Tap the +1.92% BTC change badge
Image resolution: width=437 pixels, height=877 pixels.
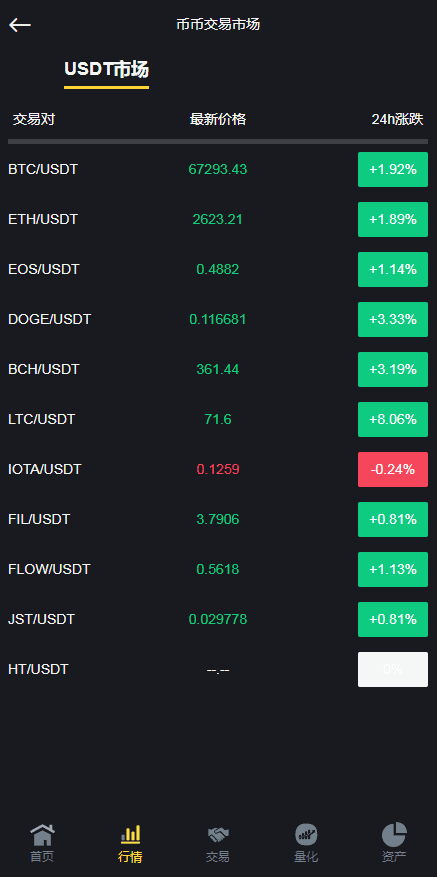coord(393,169)
